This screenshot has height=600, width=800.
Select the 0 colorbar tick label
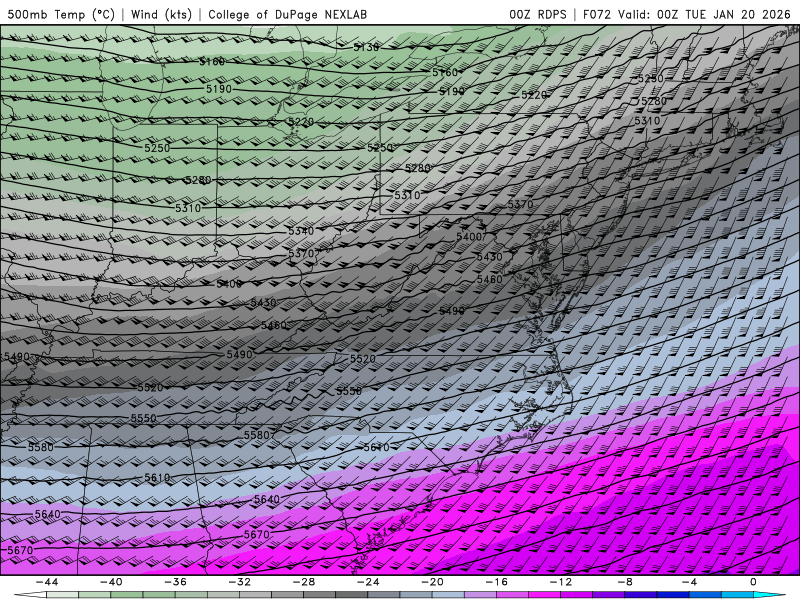point(754,582)
